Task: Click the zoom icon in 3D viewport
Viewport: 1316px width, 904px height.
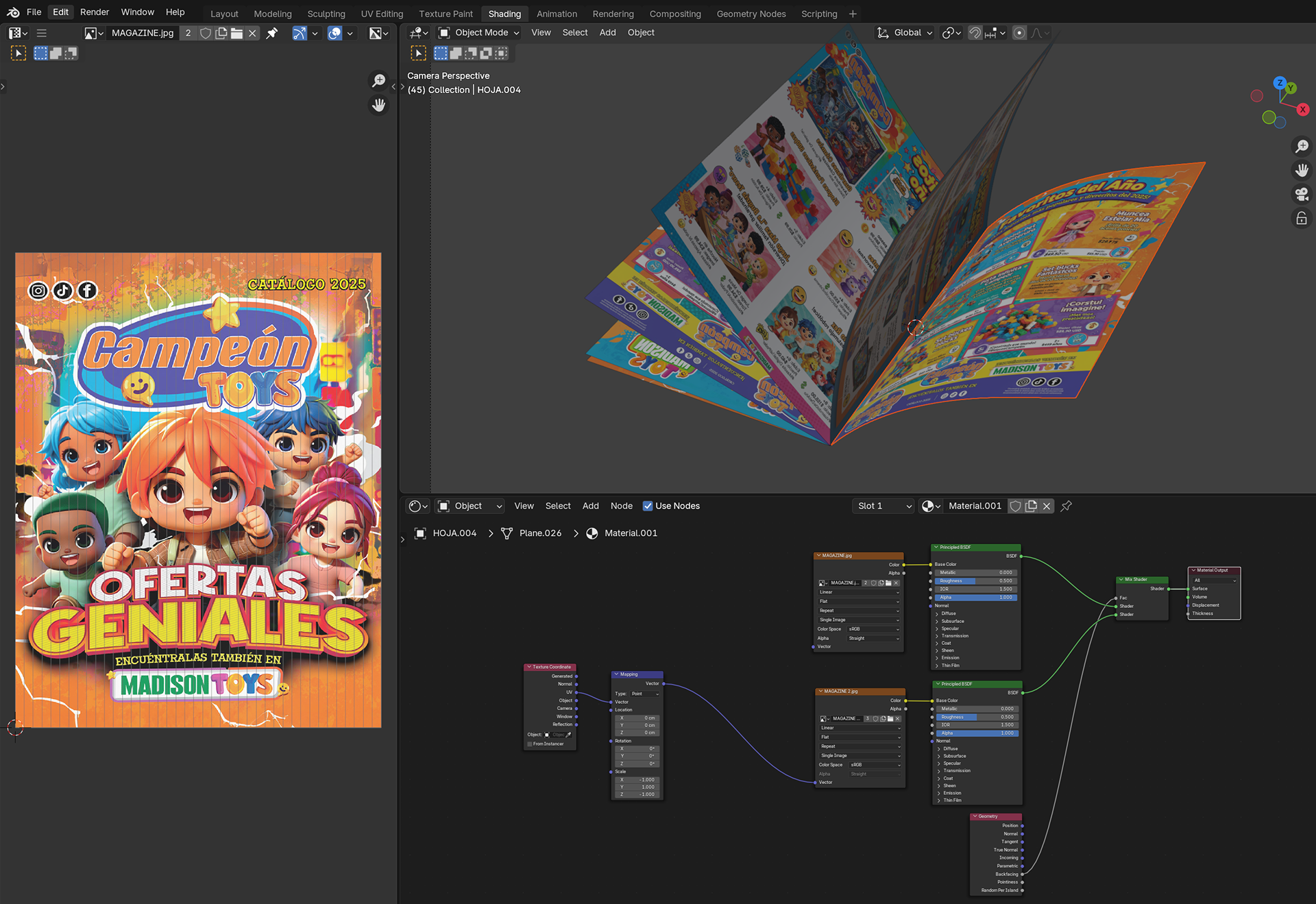Action: point(1302,146)
